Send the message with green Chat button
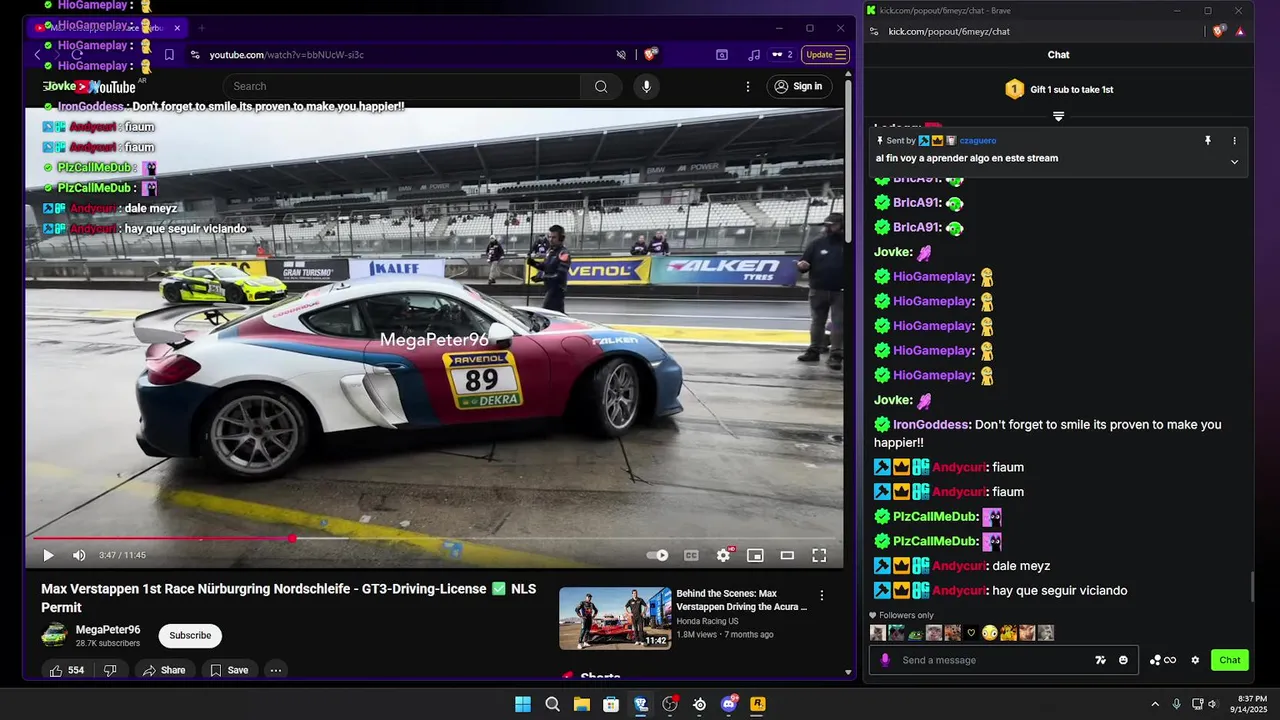 (1230, 660)
